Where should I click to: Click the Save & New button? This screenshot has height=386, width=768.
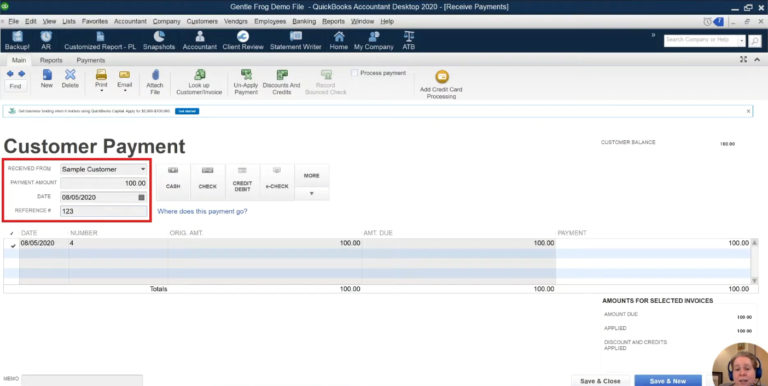click(668, 381)
